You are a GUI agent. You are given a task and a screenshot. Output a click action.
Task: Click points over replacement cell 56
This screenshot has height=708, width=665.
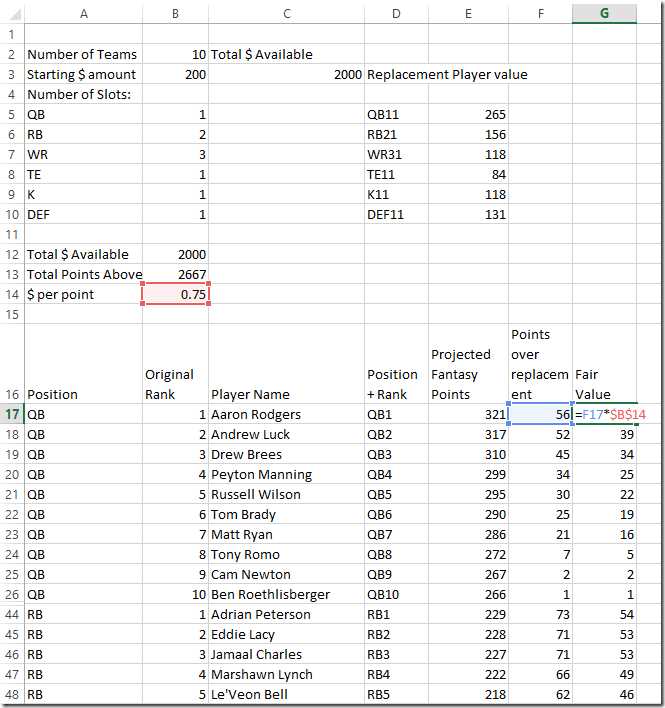click(x=540, y=415)
